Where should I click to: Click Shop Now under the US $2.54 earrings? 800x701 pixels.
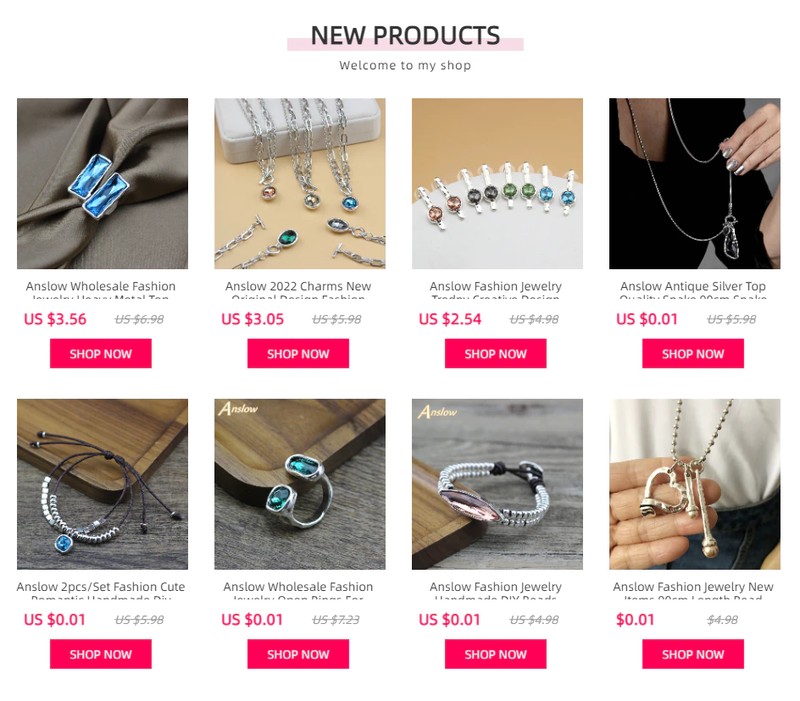(495, 354)
